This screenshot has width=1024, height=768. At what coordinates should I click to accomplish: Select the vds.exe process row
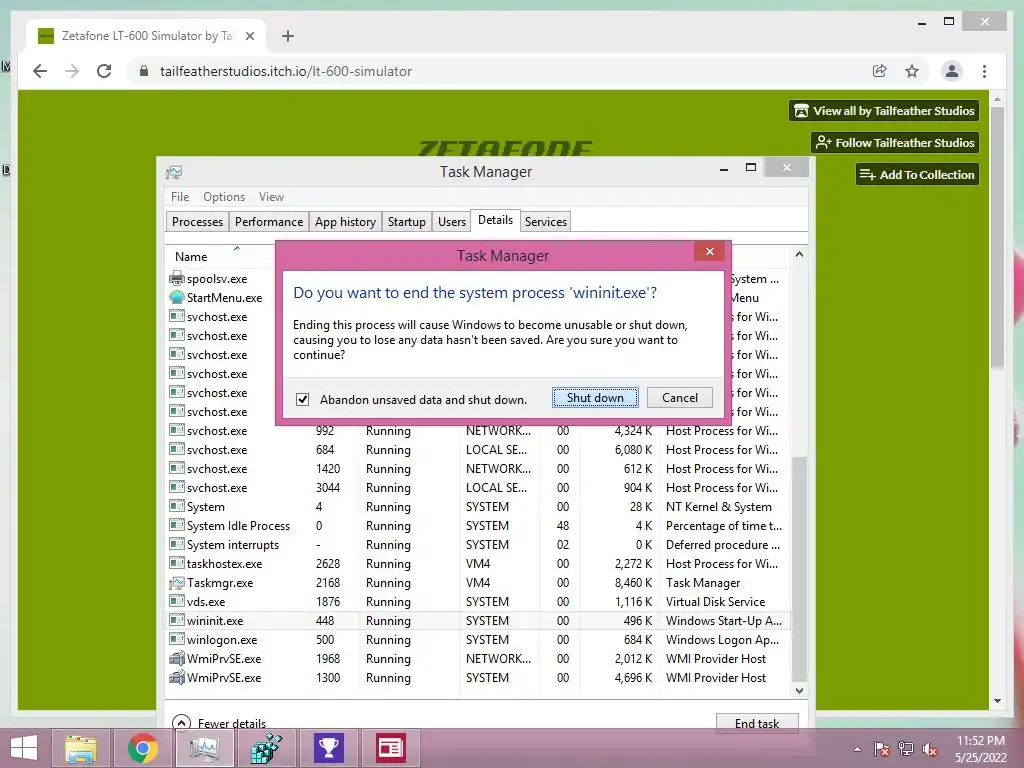[x=477, y=601]
